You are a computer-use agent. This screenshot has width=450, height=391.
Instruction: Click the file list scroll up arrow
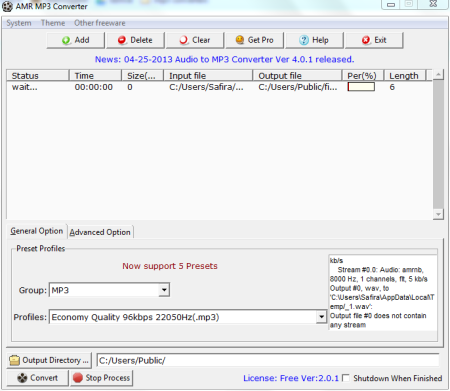pyautogui.click(x=438, y=74)
